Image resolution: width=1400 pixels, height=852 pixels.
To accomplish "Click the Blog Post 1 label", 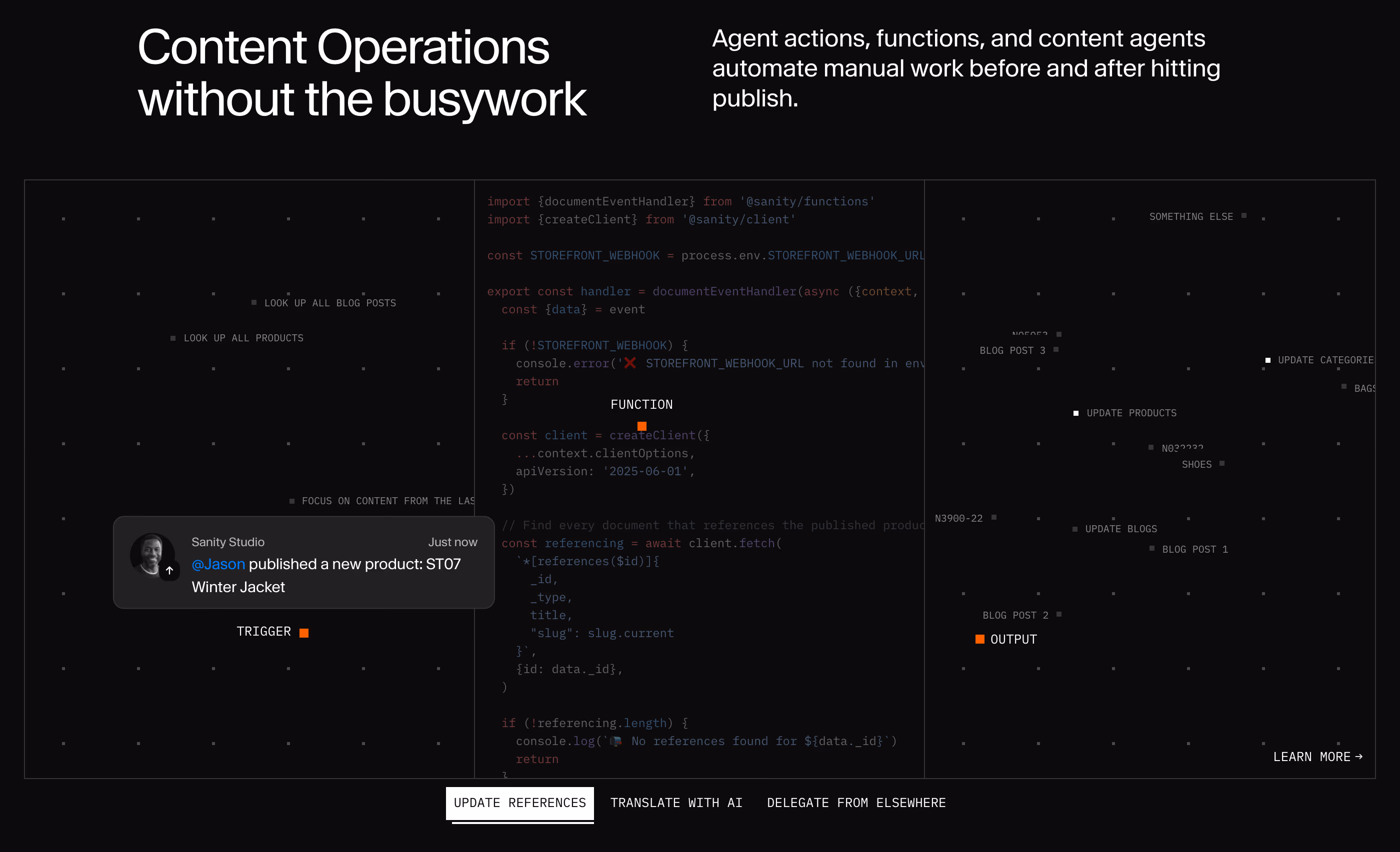I will [x=1195, y=549].
